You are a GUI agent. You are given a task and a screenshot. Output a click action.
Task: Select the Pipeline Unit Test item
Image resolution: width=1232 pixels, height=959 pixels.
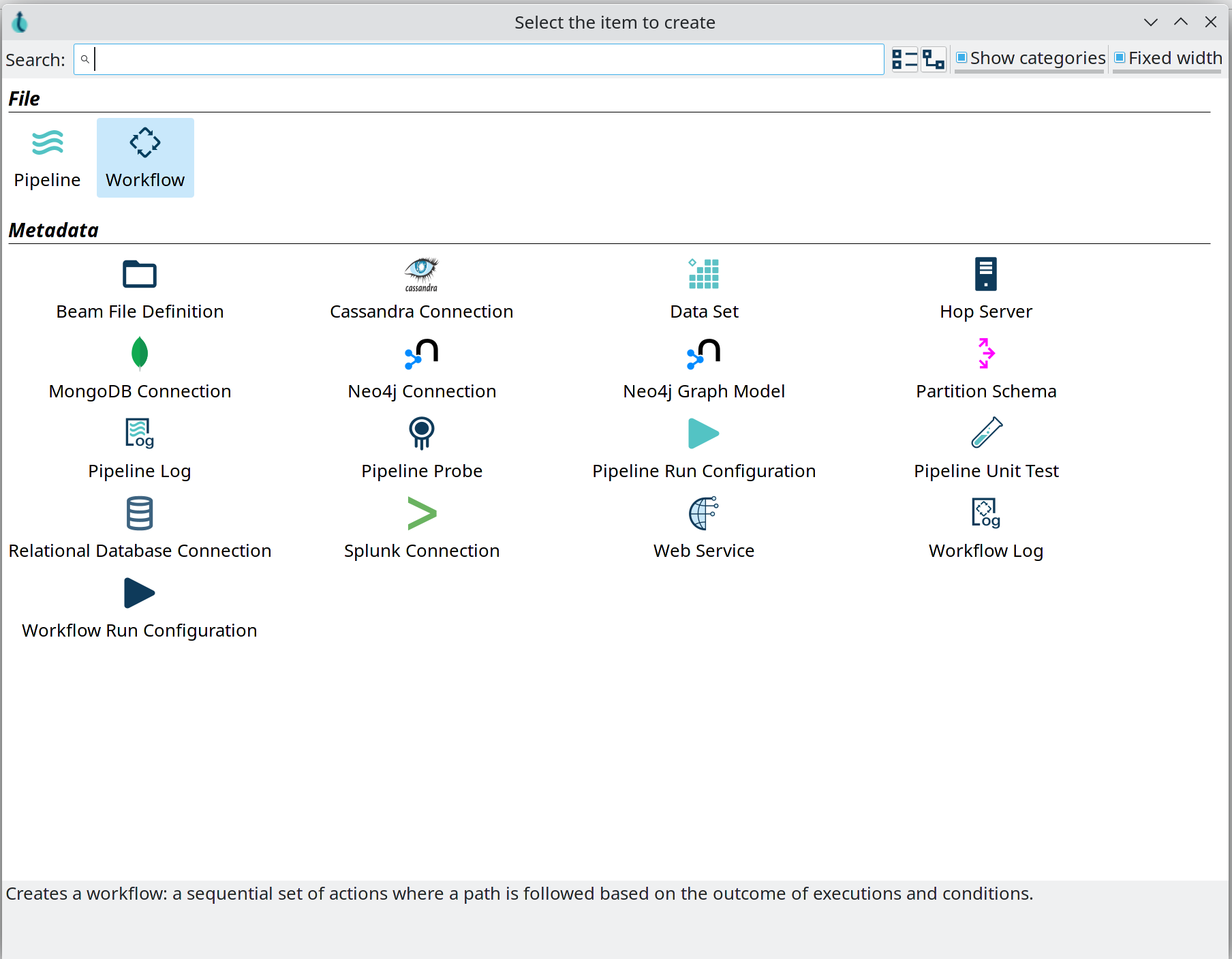point(985,448)
